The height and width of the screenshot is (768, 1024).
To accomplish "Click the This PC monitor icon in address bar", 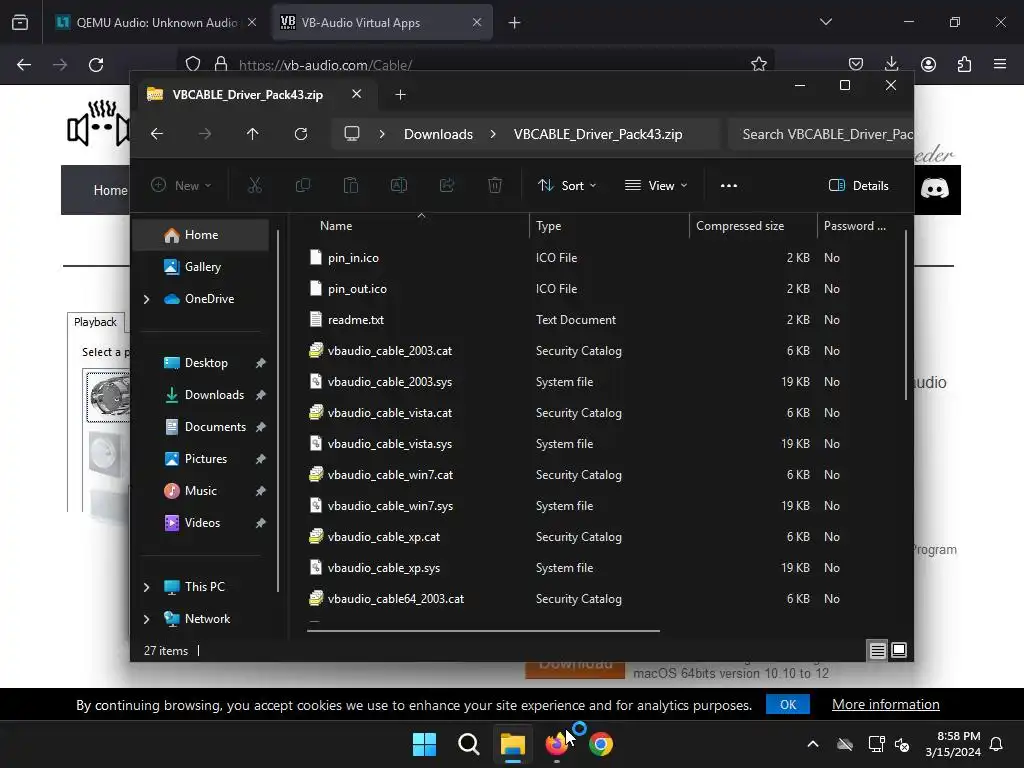I will (352, 134).
